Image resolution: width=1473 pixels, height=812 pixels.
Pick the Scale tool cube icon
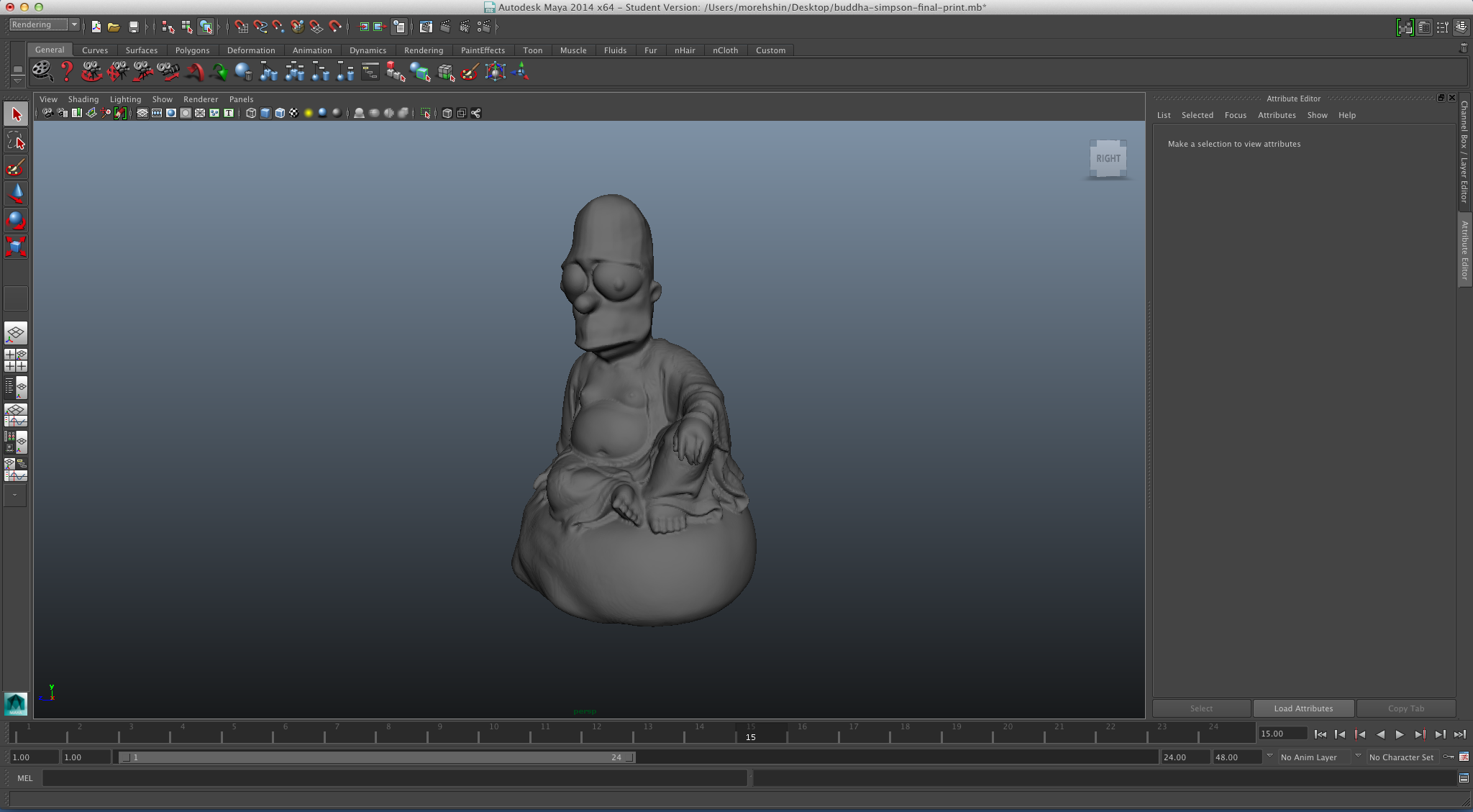coord(16,247)
